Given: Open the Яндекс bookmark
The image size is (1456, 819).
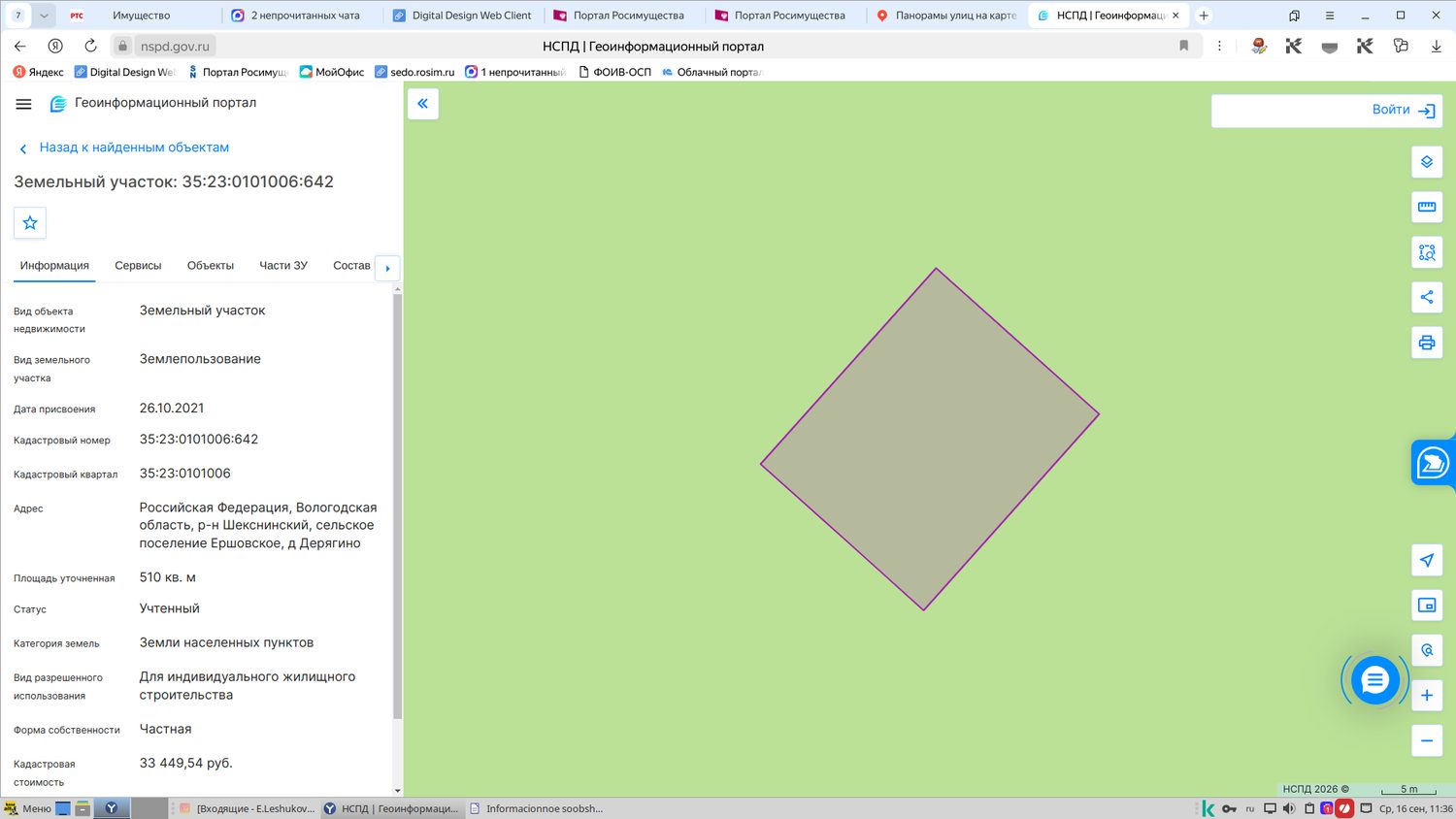Looking at the screenshot, I should [39, 72].
